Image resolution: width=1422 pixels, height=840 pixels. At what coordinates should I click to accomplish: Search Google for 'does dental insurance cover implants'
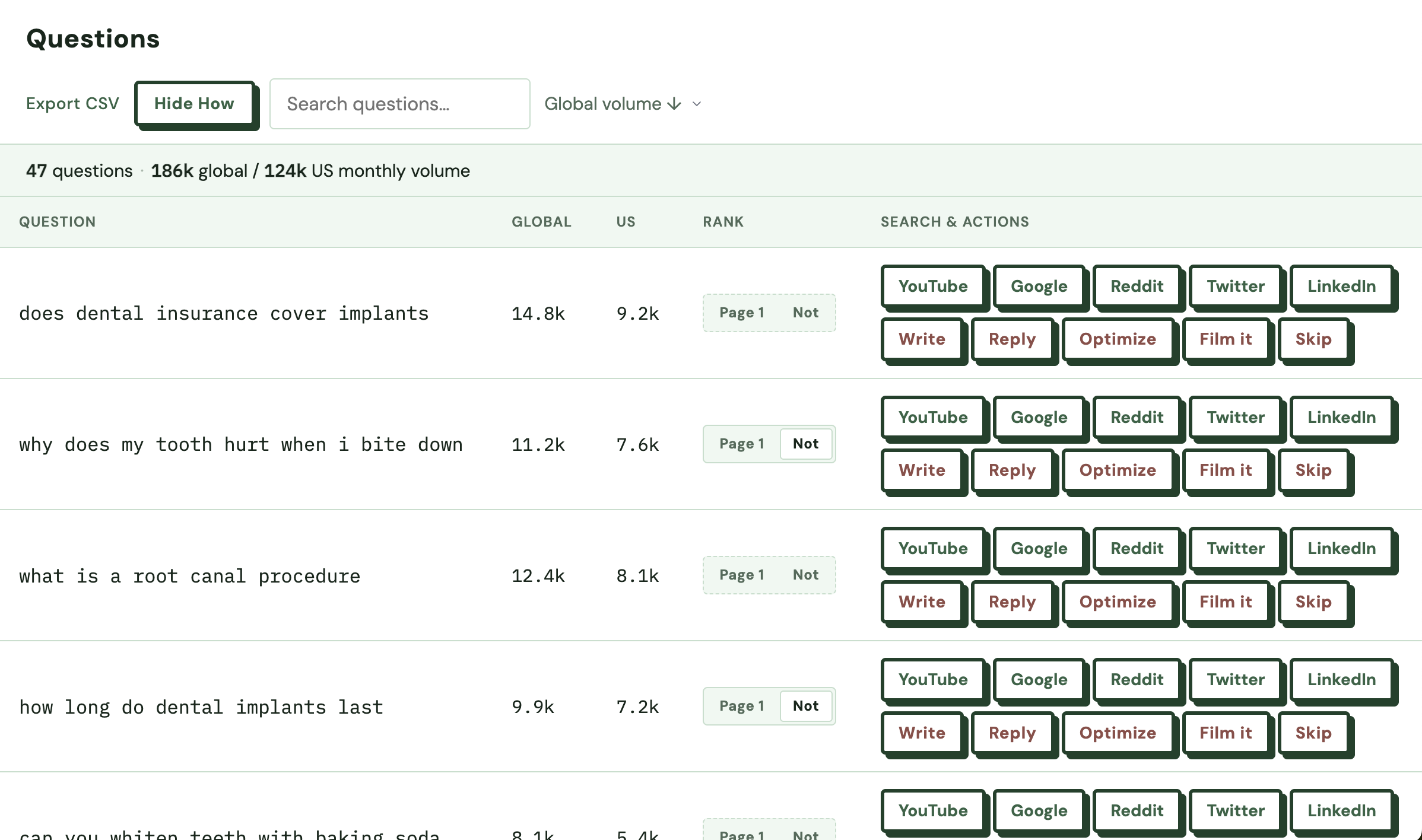pyautogui.click(x=1039, y=286)
